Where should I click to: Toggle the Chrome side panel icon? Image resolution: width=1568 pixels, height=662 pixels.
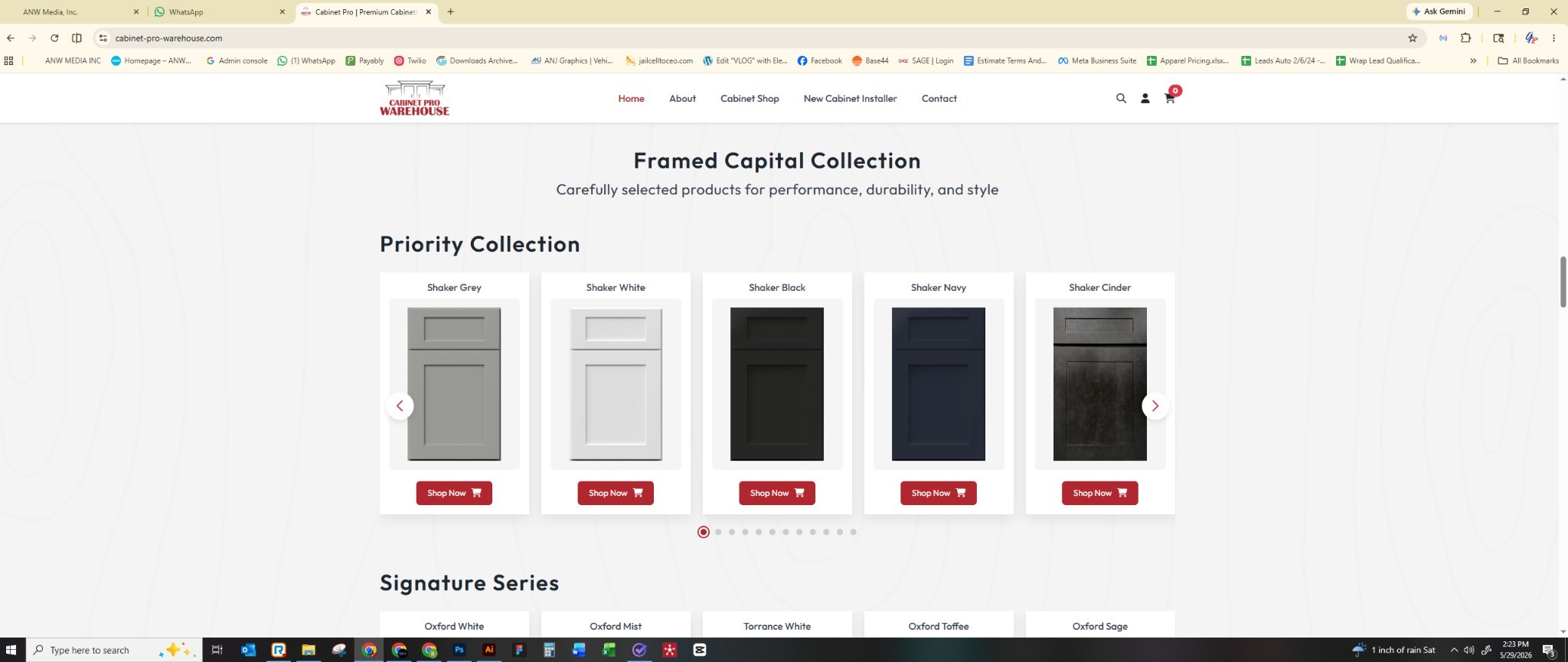tap(77, 38)
